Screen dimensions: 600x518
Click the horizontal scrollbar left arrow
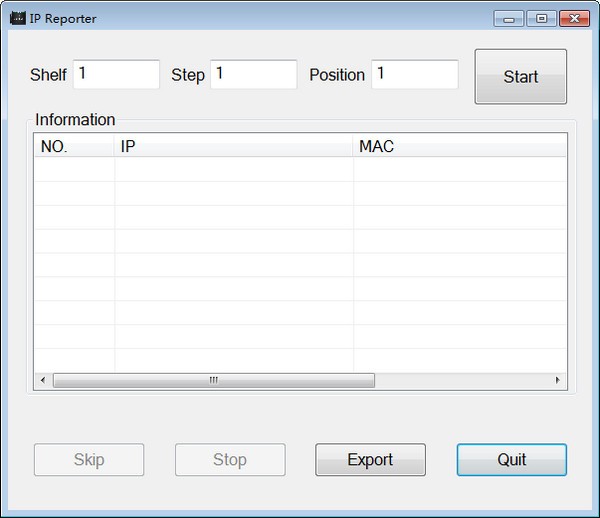43,380
